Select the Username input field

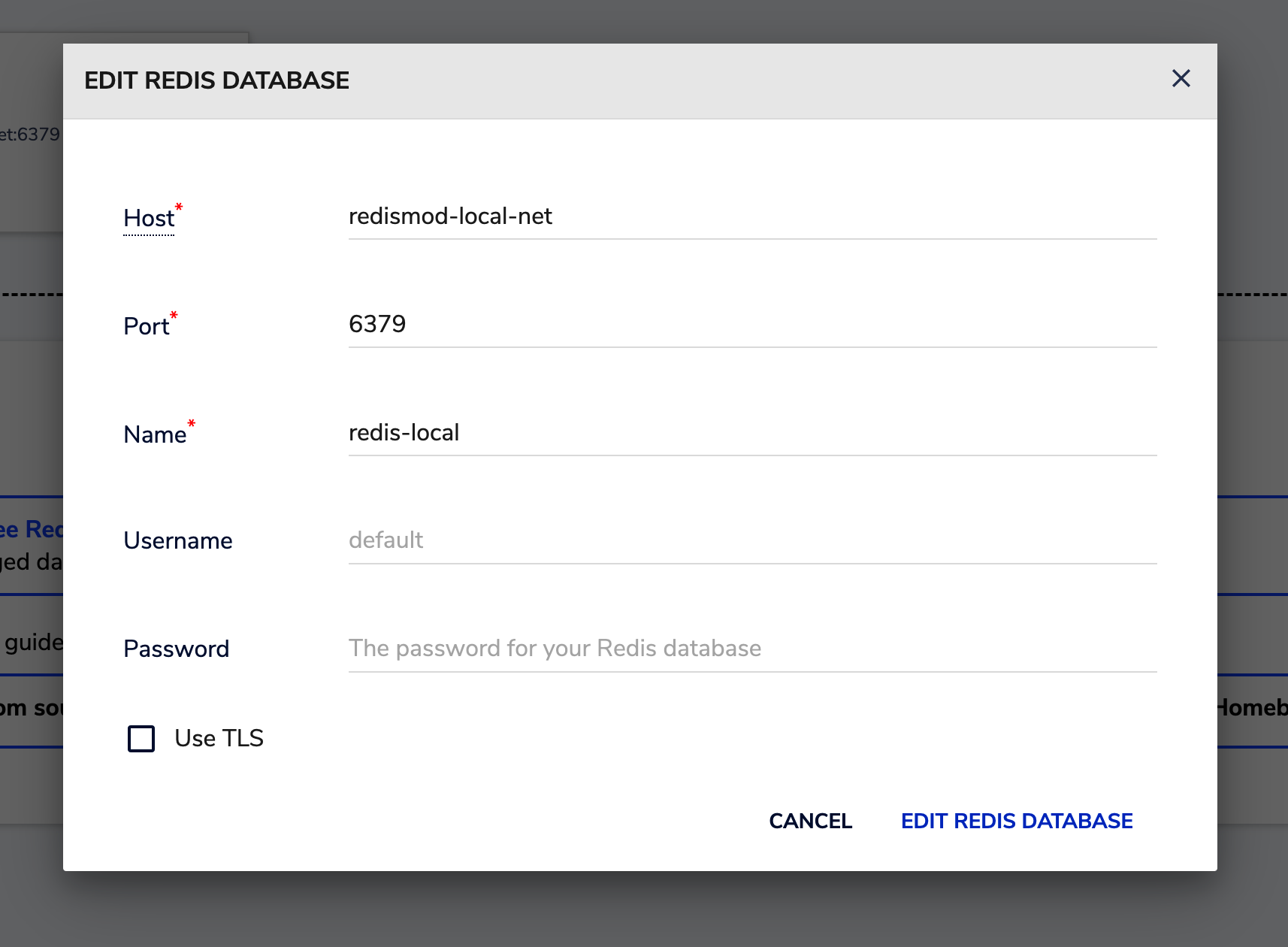pos(751,540)
